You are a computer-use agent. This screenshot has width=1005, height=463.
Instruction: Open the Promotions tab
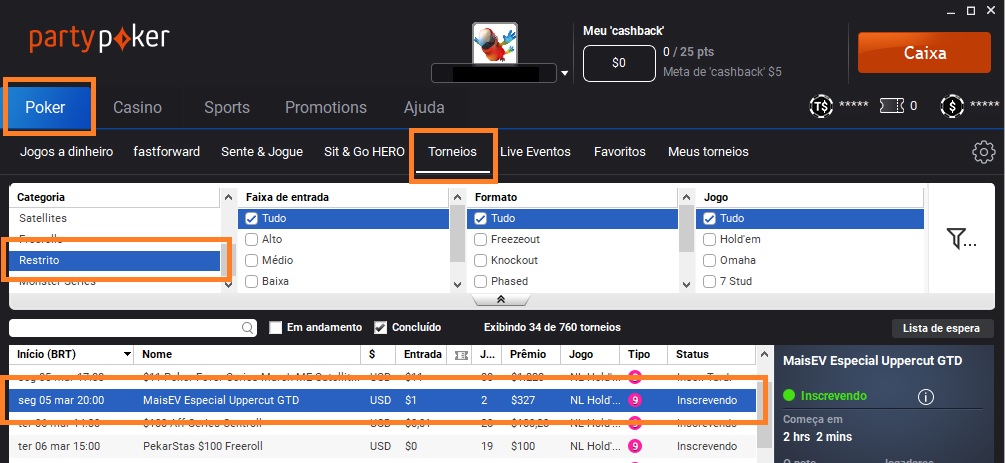pos(326,107)
